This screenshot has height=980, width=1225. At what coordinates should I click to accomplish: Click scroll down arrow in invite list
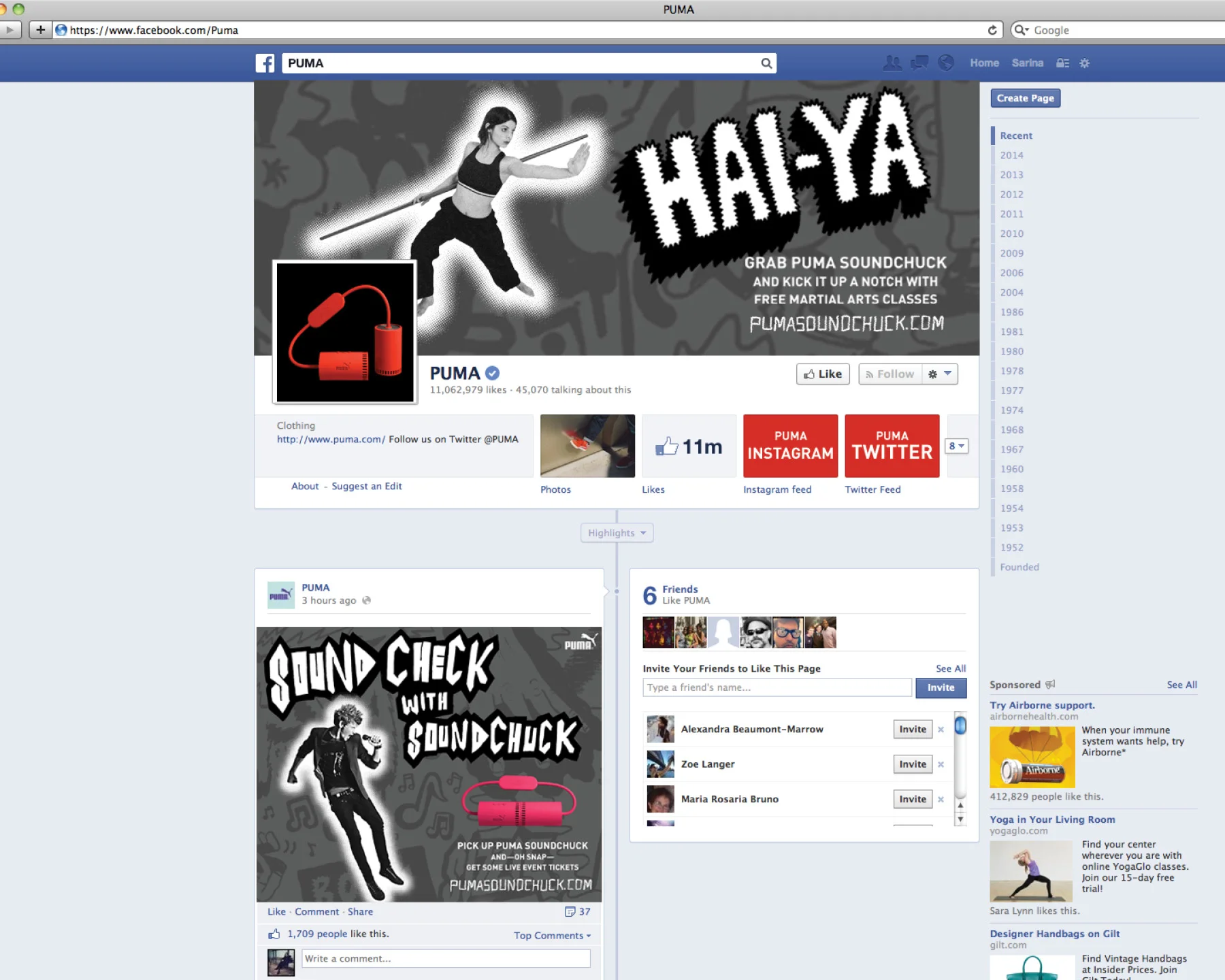[x=960, y=819]
